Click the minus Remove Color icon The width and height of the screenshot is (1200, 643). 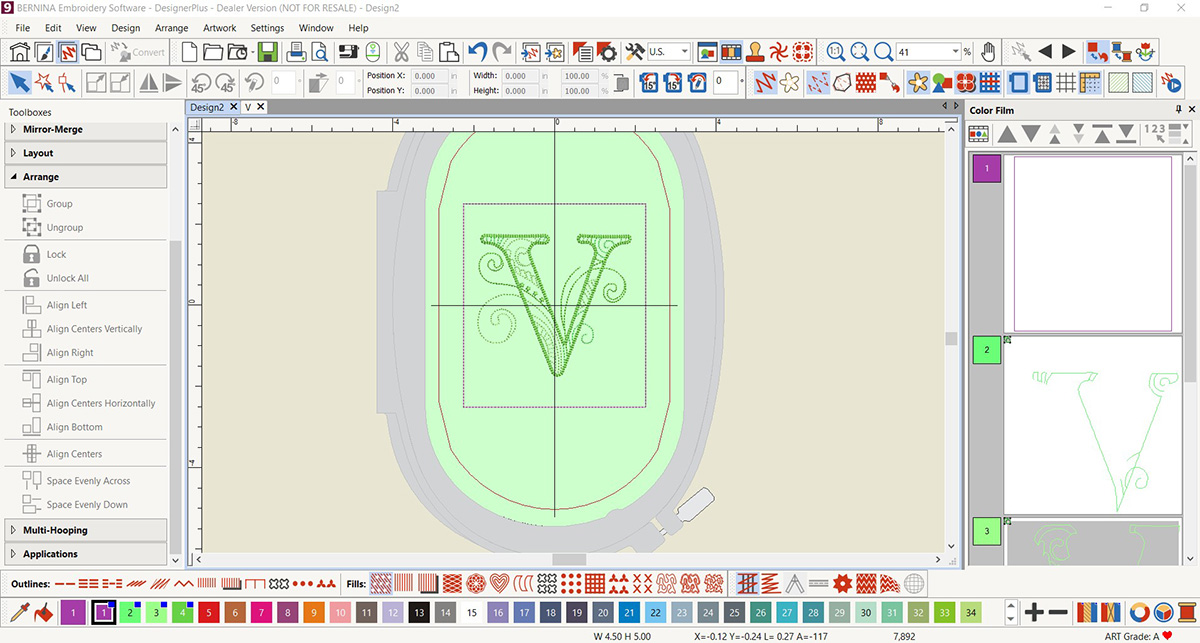click(1058, 611)
